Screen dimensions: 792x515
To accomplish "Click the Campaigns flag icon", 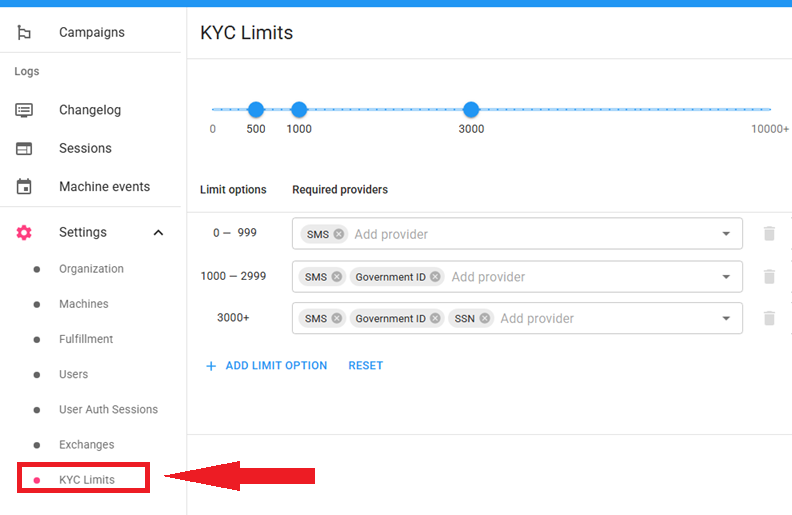I will click(24, 32).
